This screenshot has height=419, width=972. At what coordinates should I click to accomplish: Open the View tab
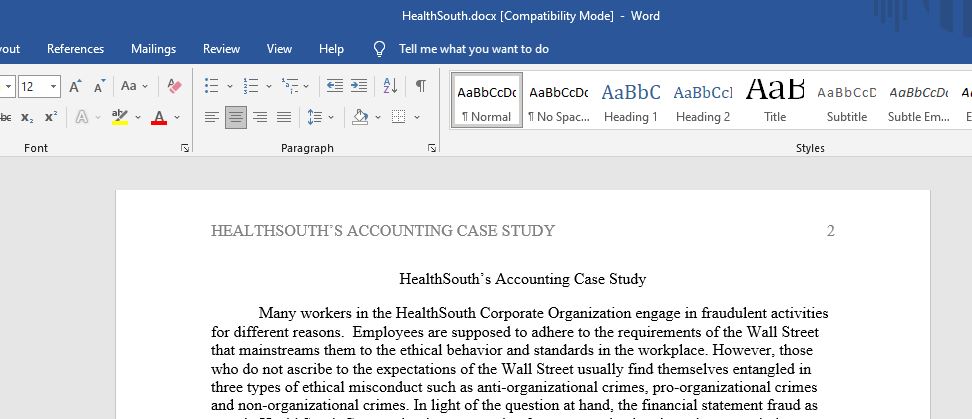279,49
